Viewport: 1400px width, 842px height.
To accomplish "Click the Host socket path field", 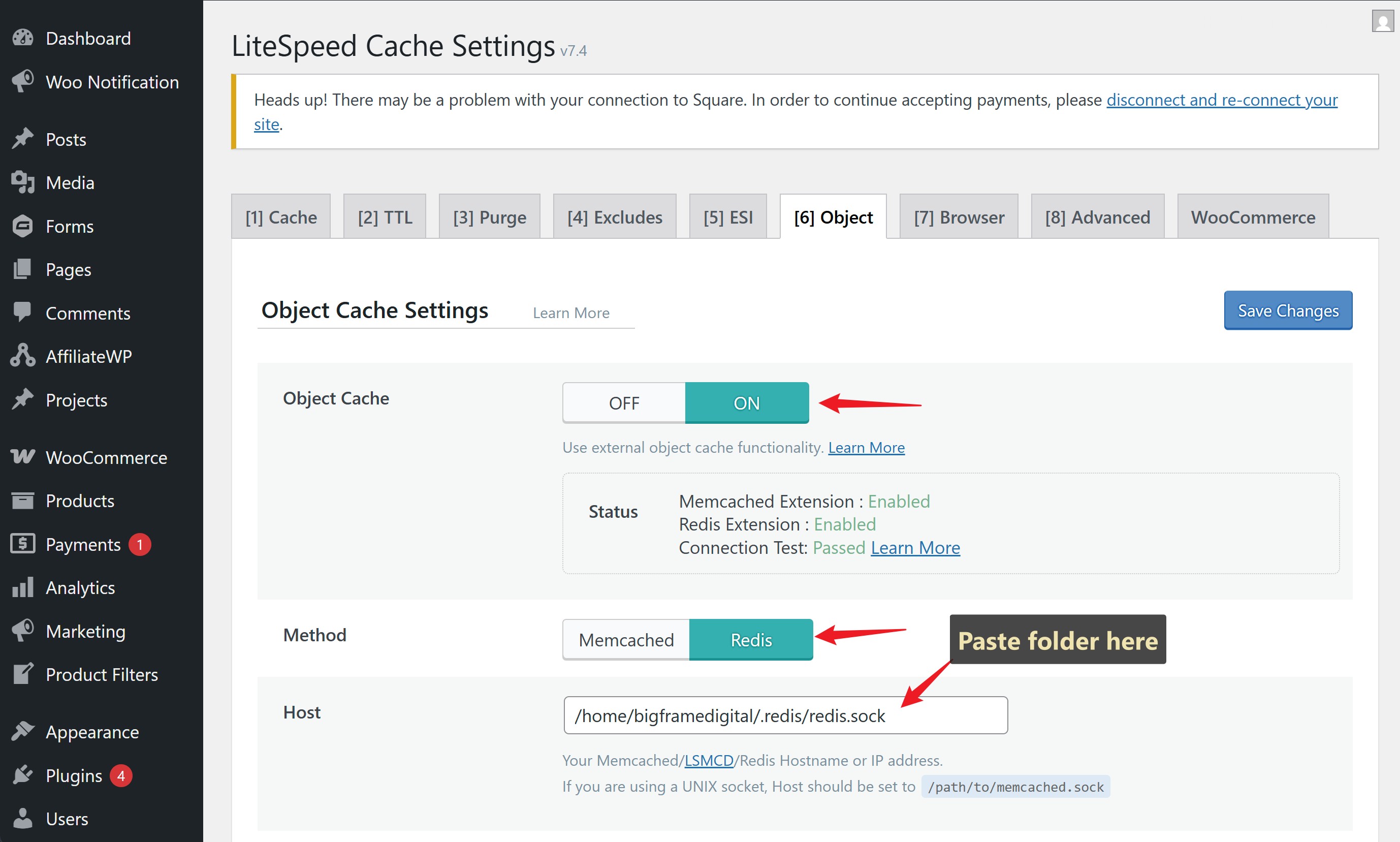I will click(785, 715).
